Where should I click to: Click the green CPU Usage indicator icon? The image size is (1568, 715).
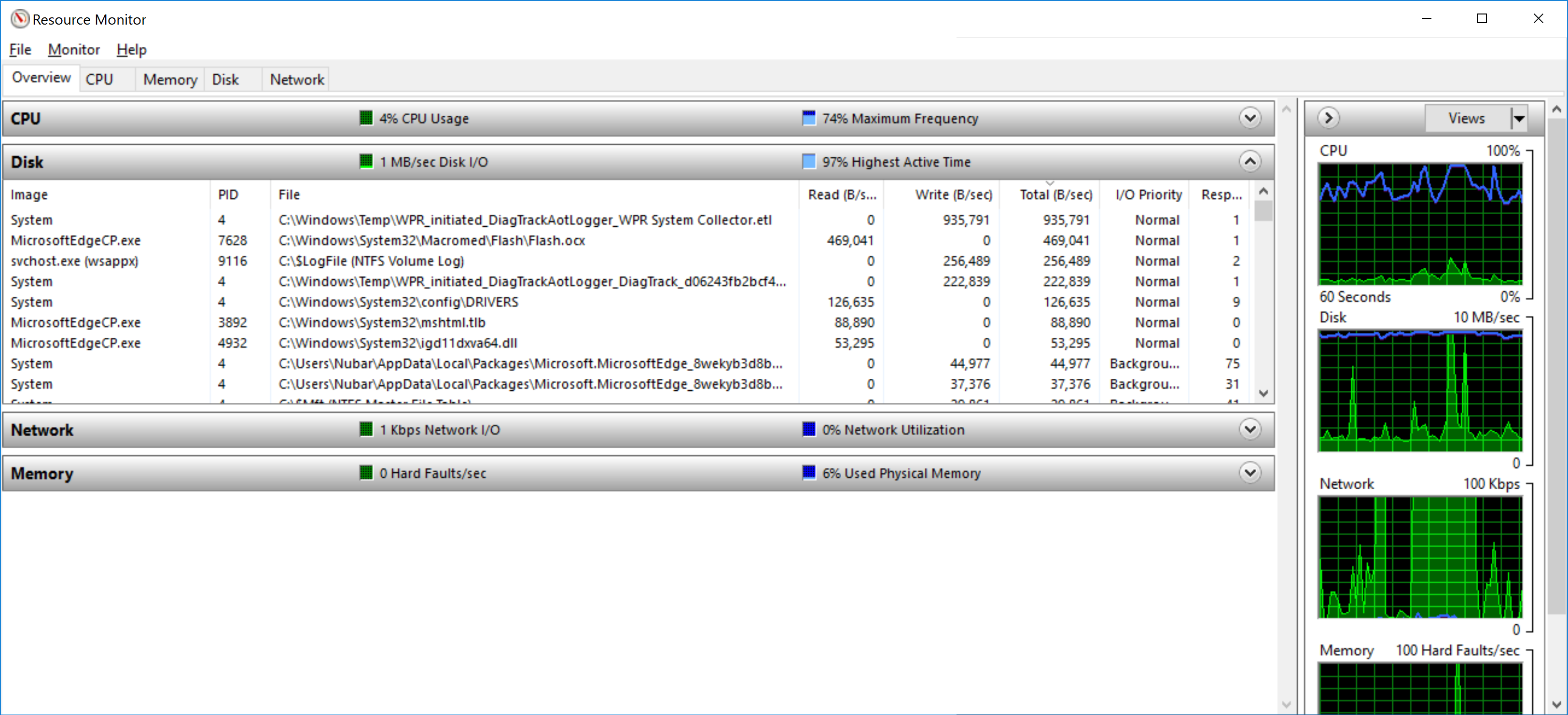tap(366, 118)
